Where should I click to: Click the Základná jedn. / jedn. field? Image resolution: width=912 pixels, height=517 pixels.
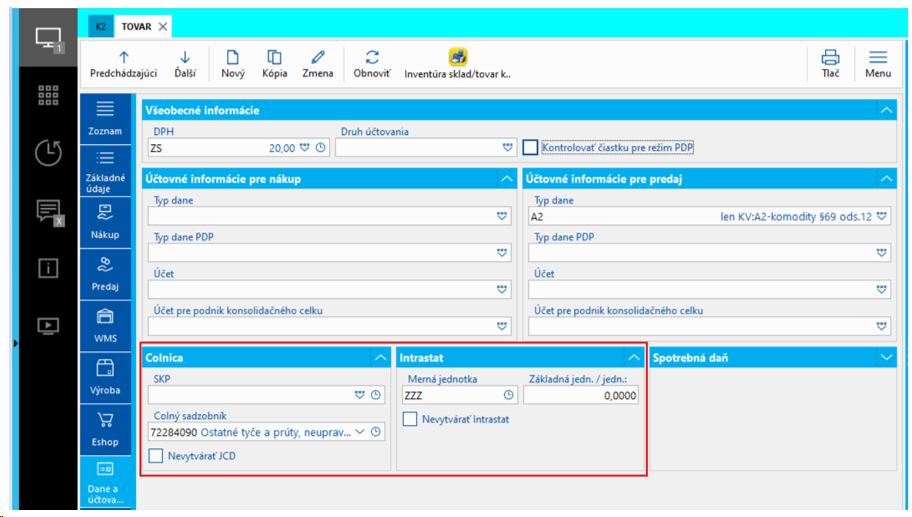point(580,395)
